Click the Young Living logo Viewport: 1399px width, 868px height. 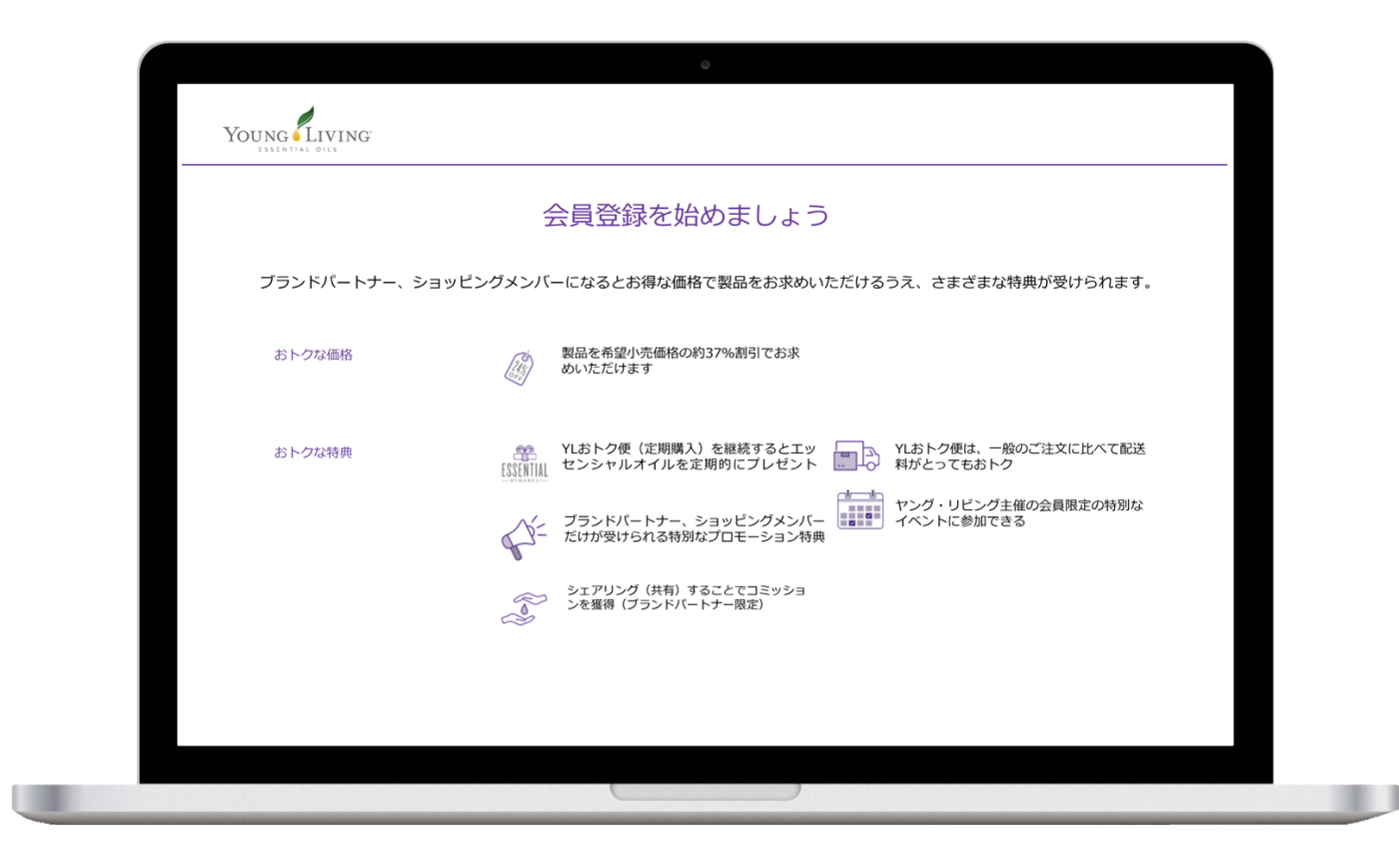pyautogui.click(x=297, y=130)
